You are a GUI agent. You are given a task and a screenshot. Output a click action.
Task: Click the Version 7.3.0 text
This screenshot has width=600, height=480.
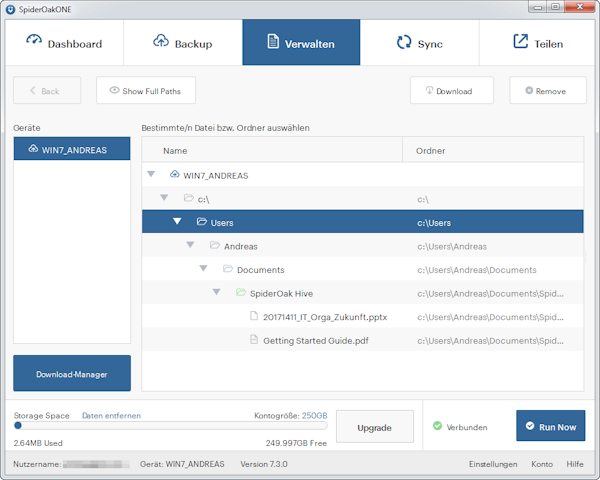point(264,464)
